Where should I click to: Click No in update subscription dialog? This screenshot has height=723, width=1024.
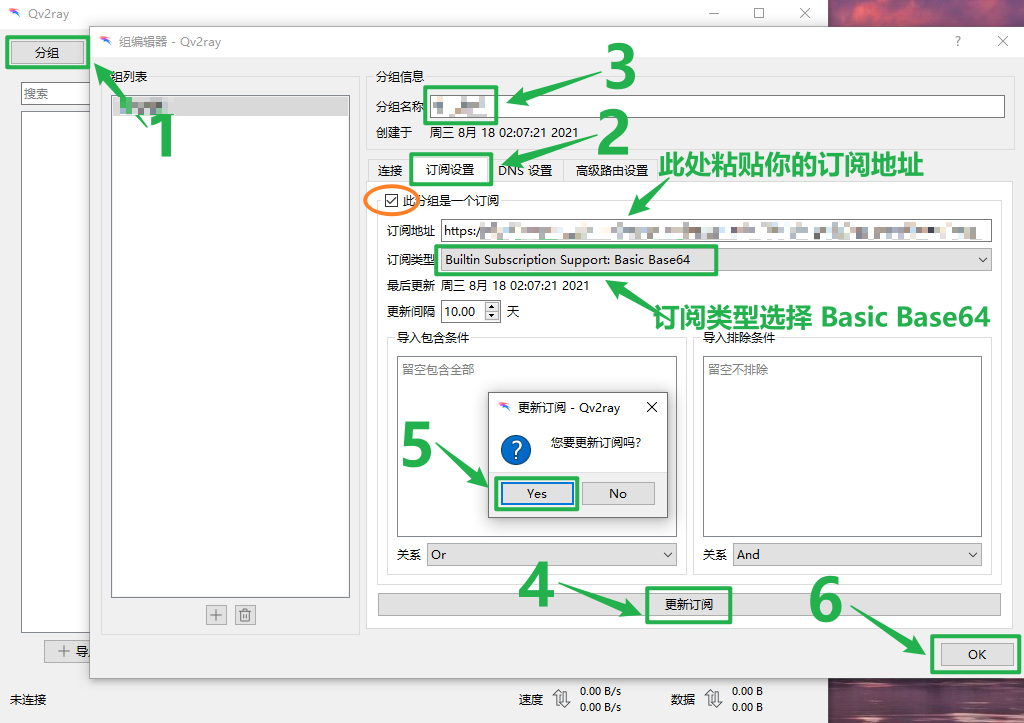click(x=618, y=493)
